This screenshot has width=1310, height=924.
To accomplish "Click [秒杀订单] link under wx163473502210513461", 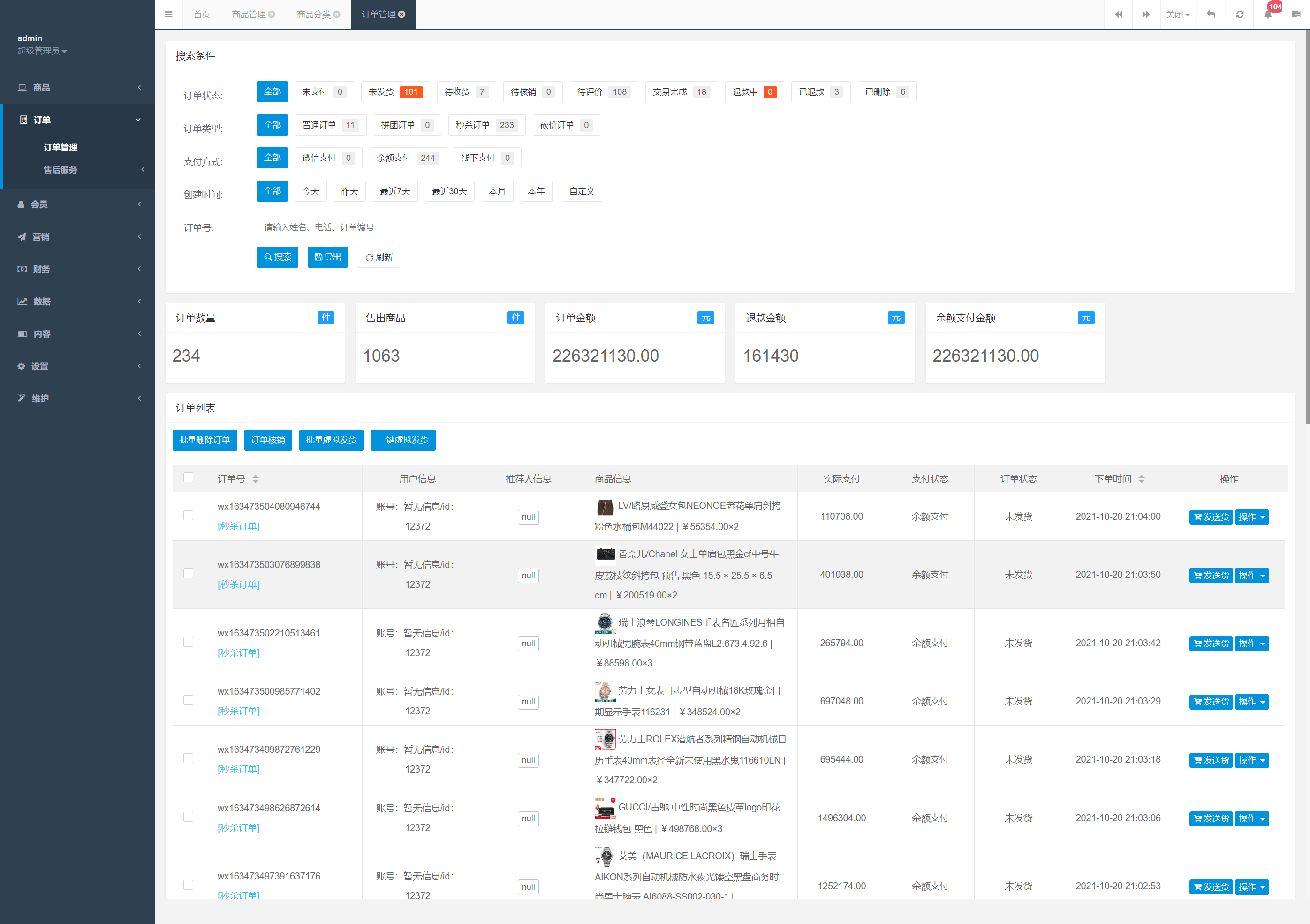I will (x=238, y=653).
